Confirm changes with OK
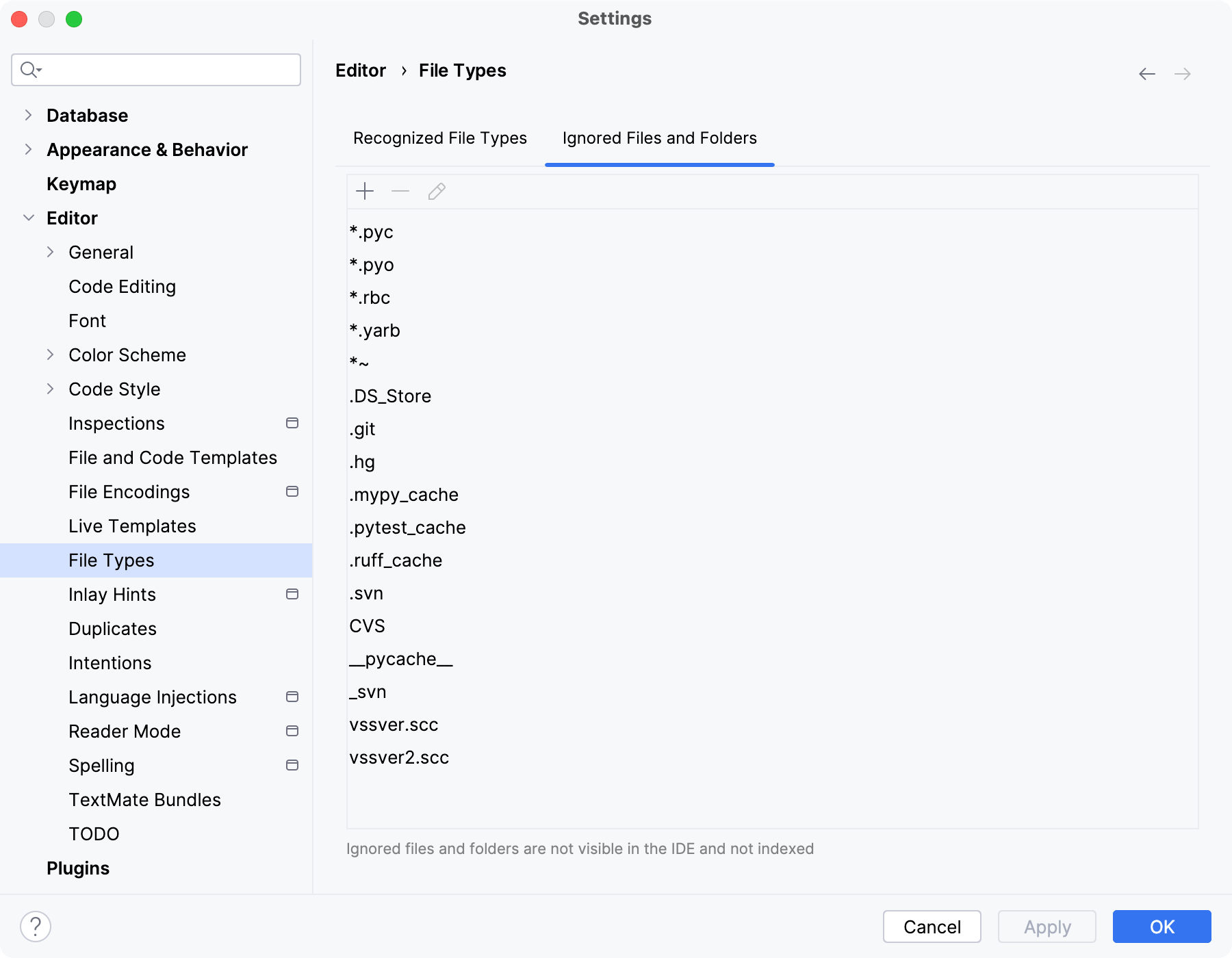The image size is (1232, 958). (x=1162, y=927)
